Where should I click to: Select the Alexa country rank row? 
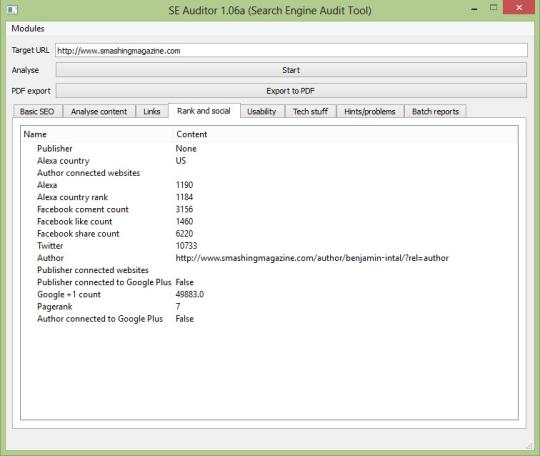pyautogui.click(x=269, y=197)
